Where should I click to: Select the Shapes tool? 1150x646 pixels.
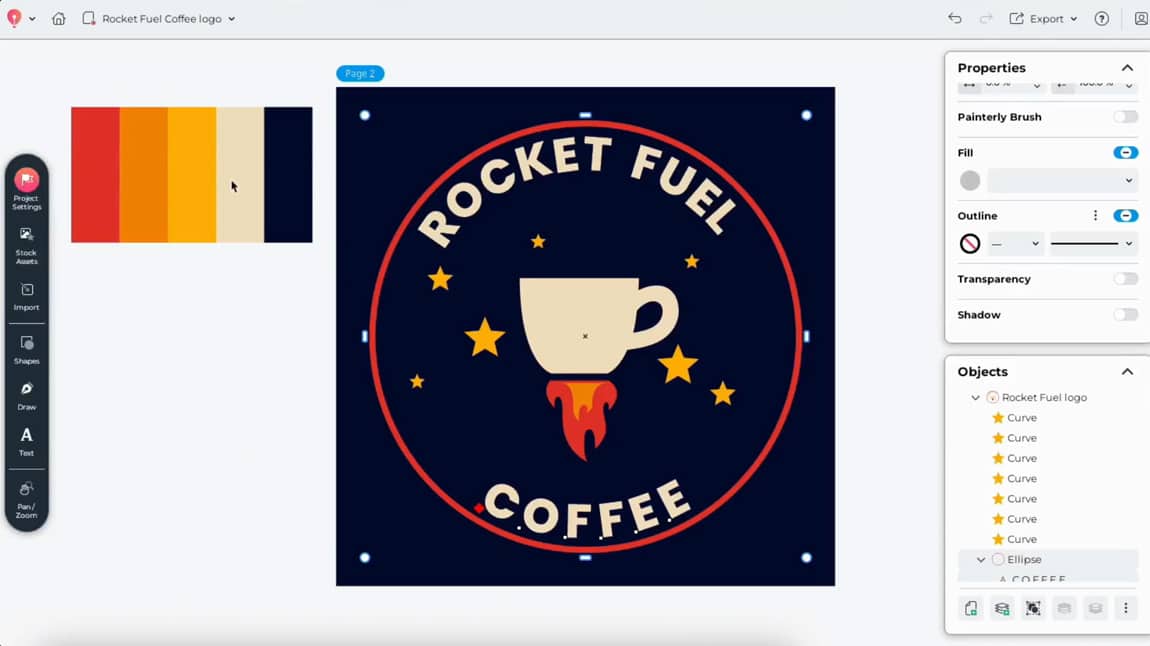pyautogui.click(x=27, y=349)
